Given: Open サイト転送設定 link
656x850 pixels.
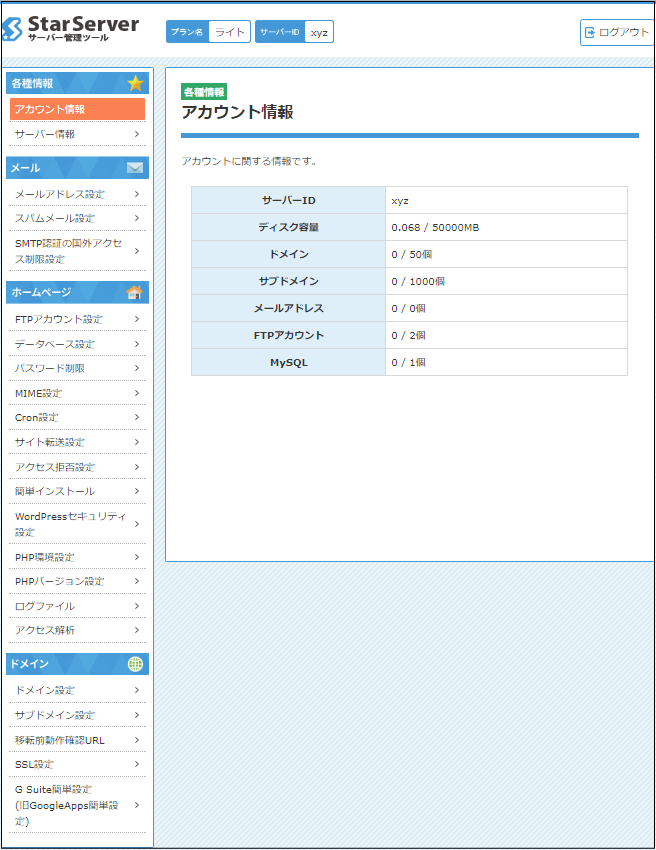Looking at the screenshot, I should click(x=78, y=442).
